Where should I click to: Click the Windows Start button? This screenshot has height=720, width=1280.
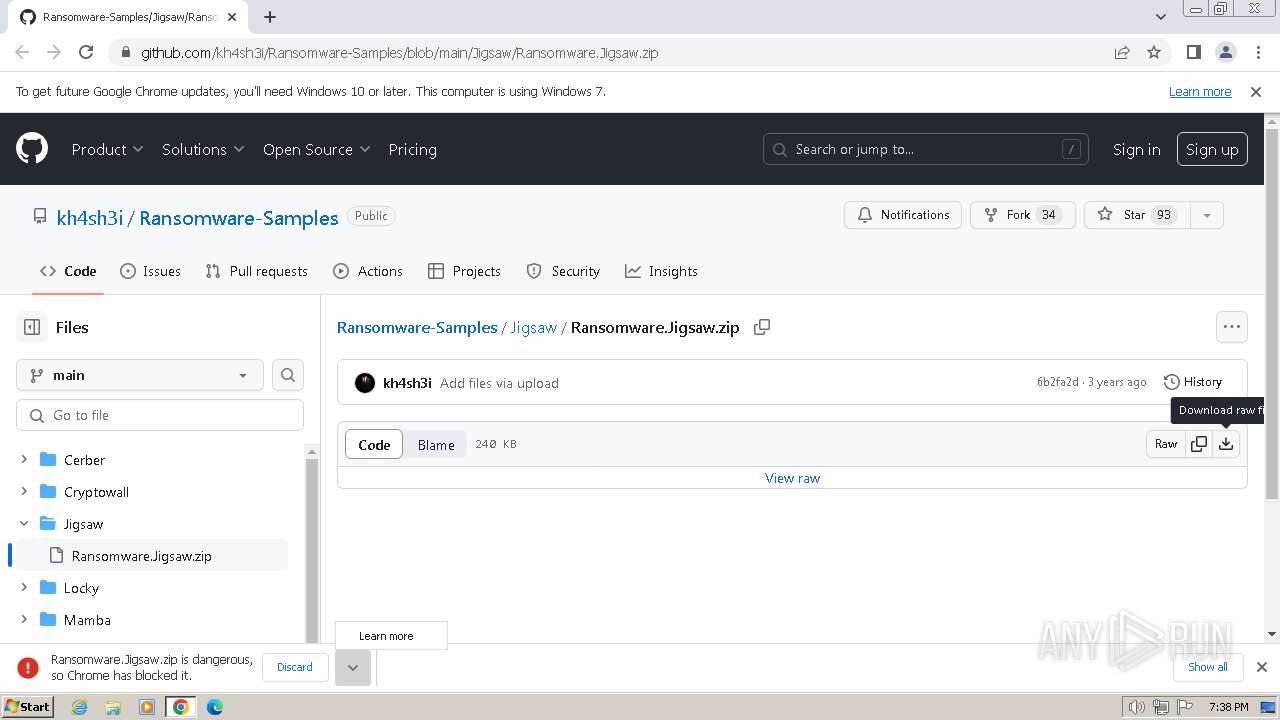[x=28, y=707]
